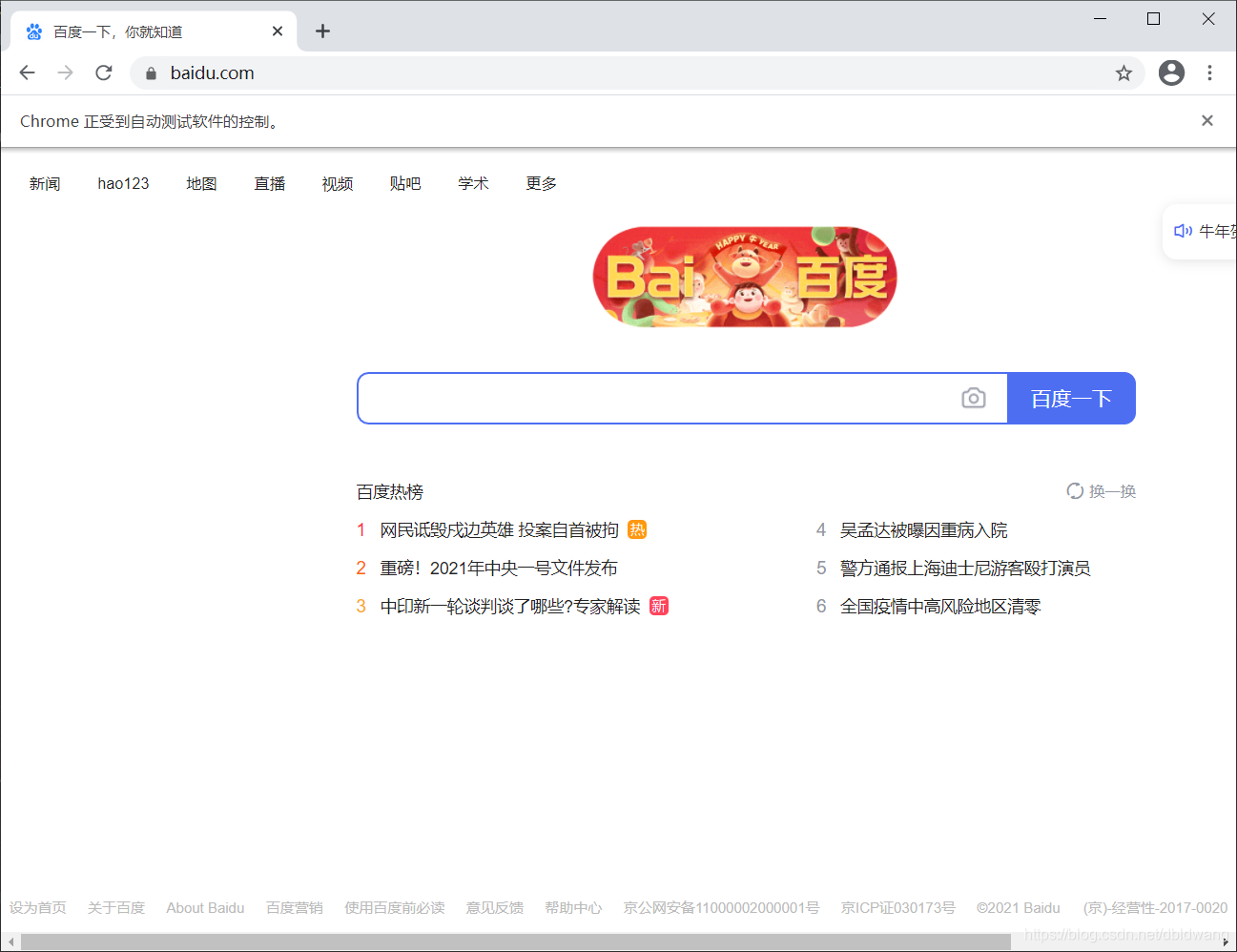Click the 百度热榜 heading
The image size is (1237, 952).
pos(390,491)
